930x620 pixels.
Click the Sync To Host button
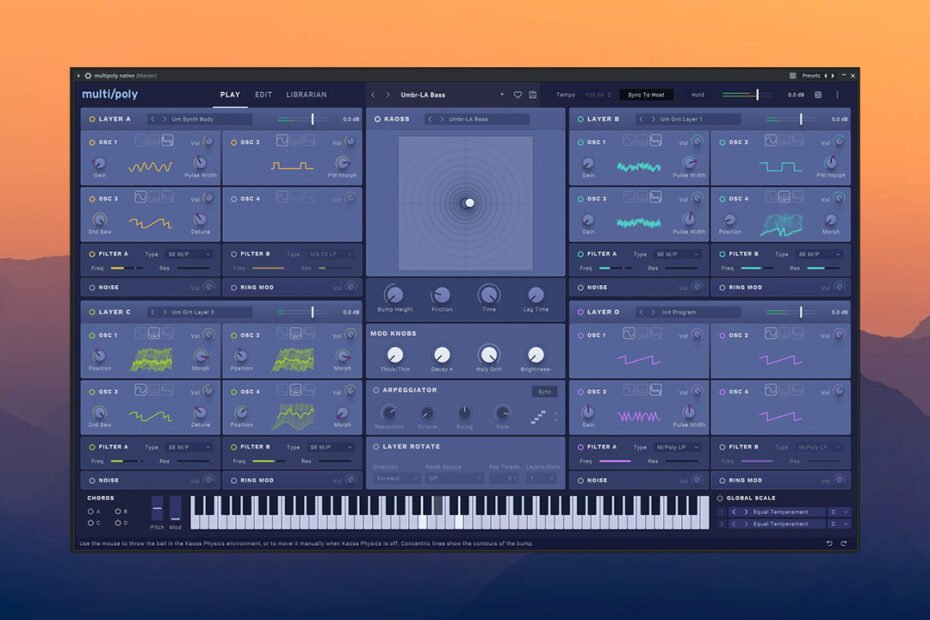click(645, 95)
